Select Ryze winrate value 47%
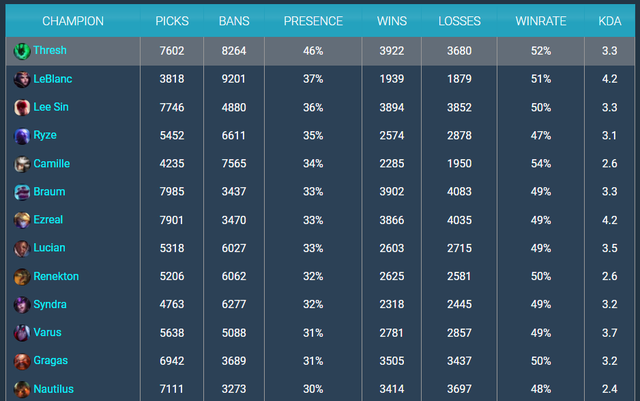 541,136
